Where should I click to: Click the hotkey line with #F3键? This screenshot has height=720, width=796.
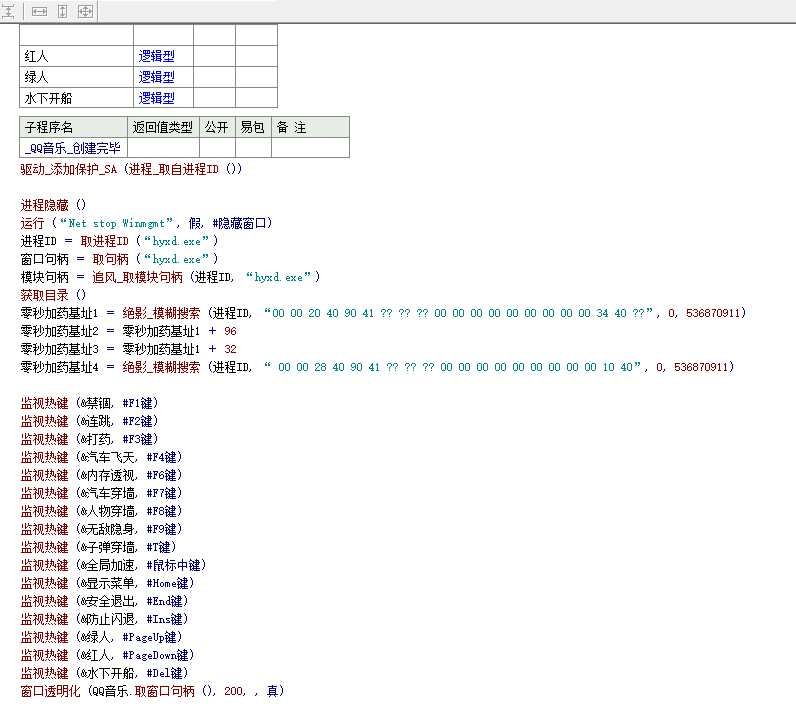click(90, 439)
